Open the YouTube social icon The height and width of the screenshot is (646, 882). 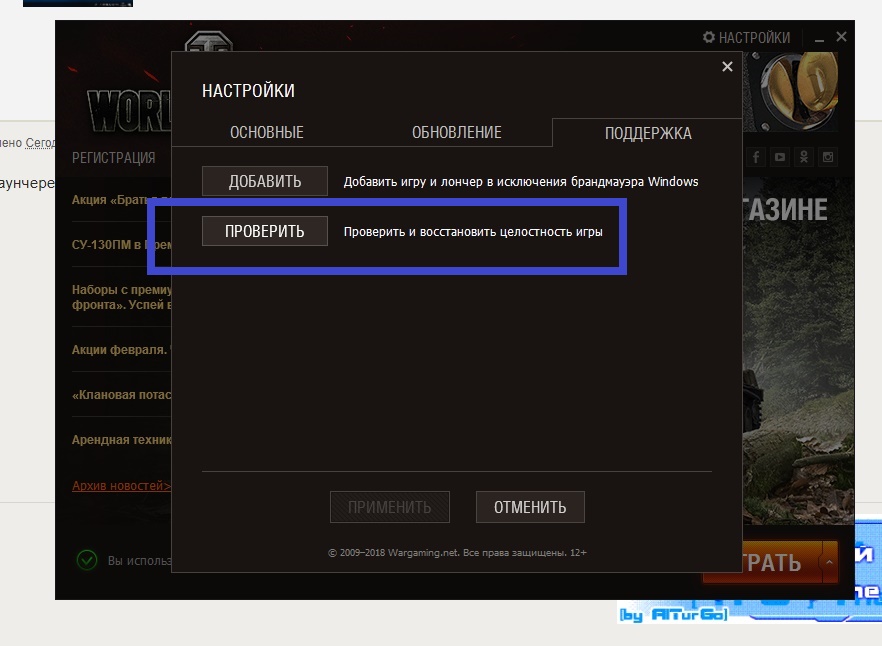point(780,157)
